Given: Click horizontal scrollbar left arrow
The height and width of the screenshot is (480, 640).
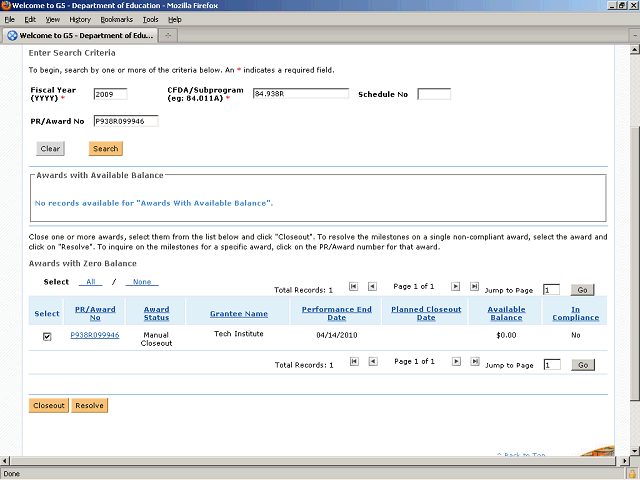Looking at the screenshot, I should tap(5, 461).
